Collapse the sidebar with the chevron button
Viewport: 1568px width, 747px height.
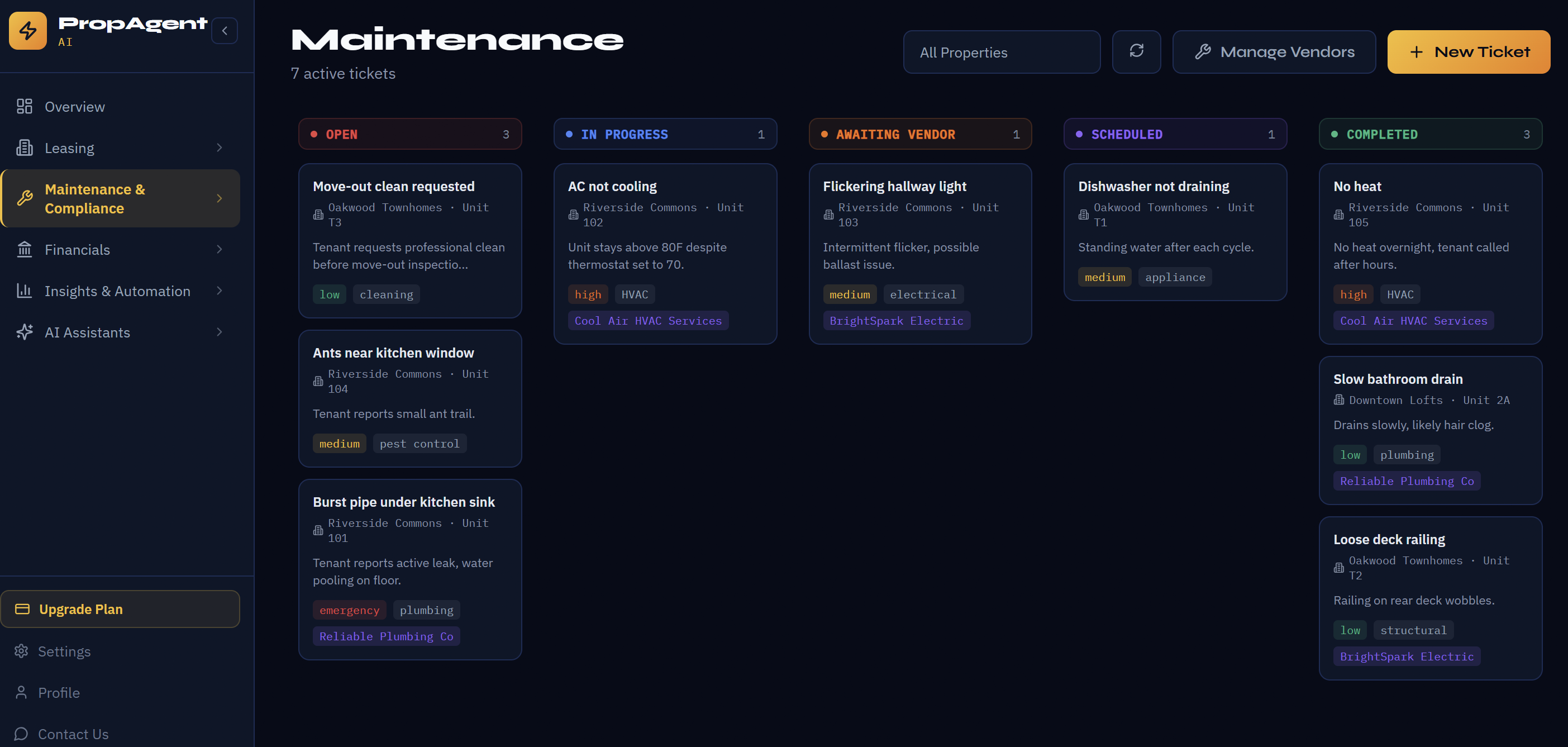point(225,30)
